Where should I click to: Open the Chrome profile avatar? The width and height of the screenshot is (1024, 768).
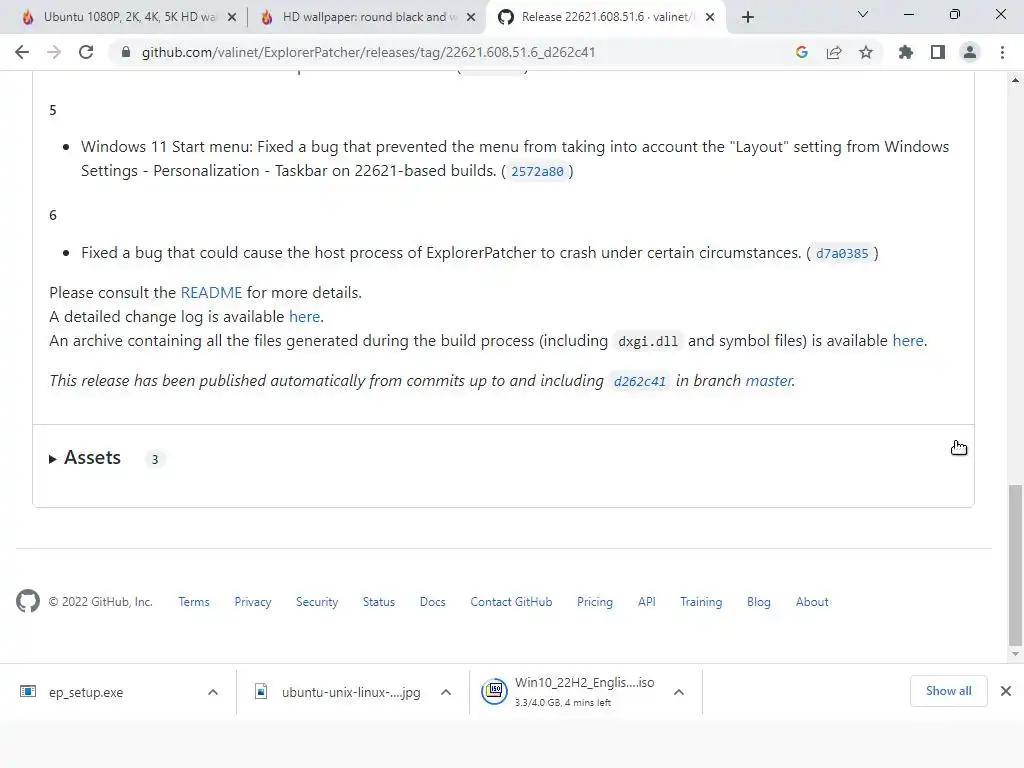coord(970,52)
